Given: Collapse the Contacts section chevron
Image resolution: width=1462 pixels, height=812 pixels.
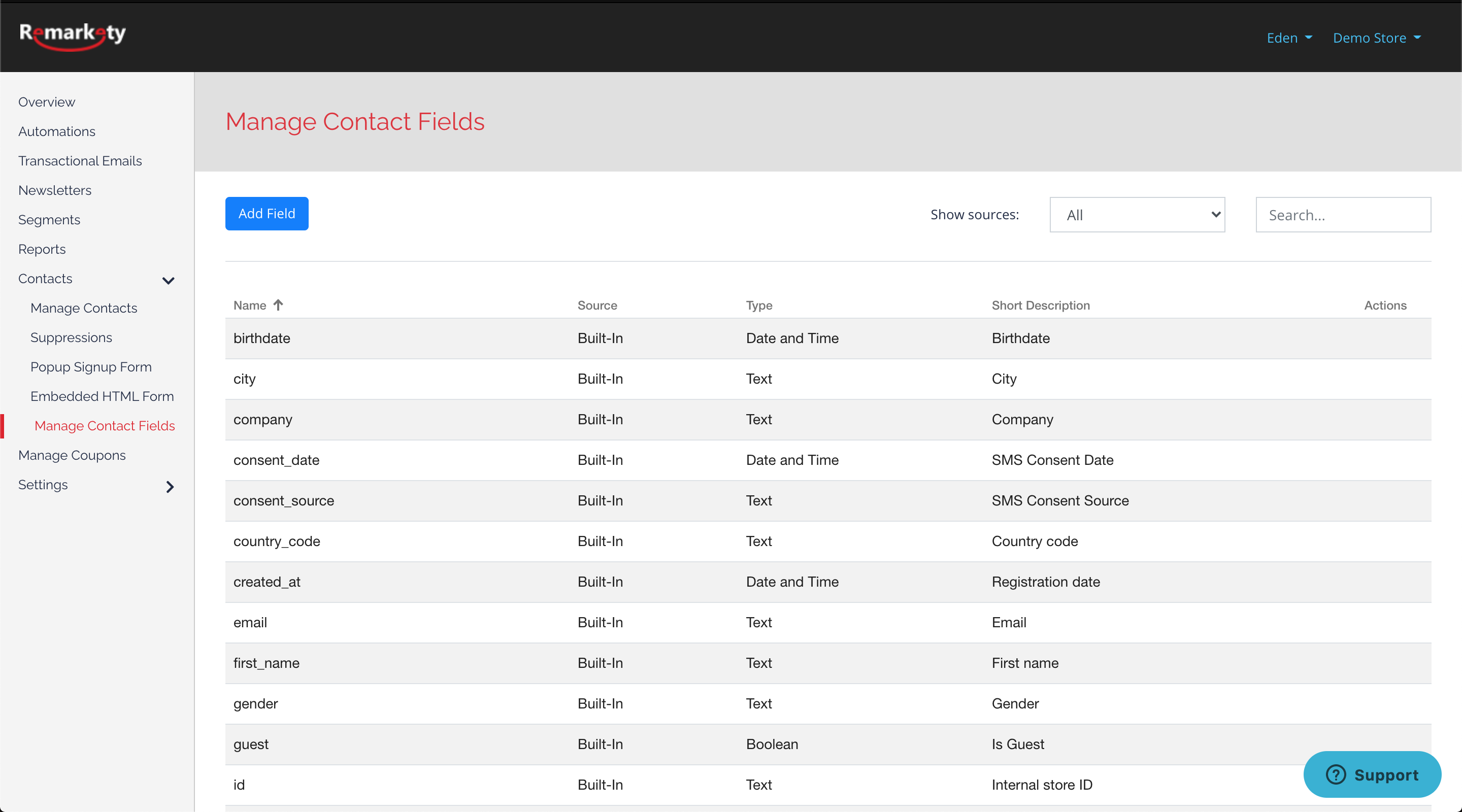Looking at the screenshot, I should pyautogui.click(x=168, y=280).
